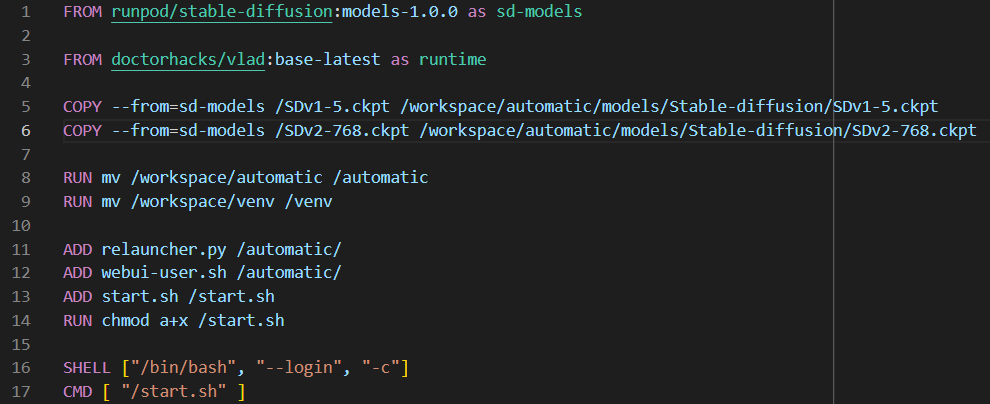Click the "--login" string
This screenshot has height=404, width=990.
[299, 367]
